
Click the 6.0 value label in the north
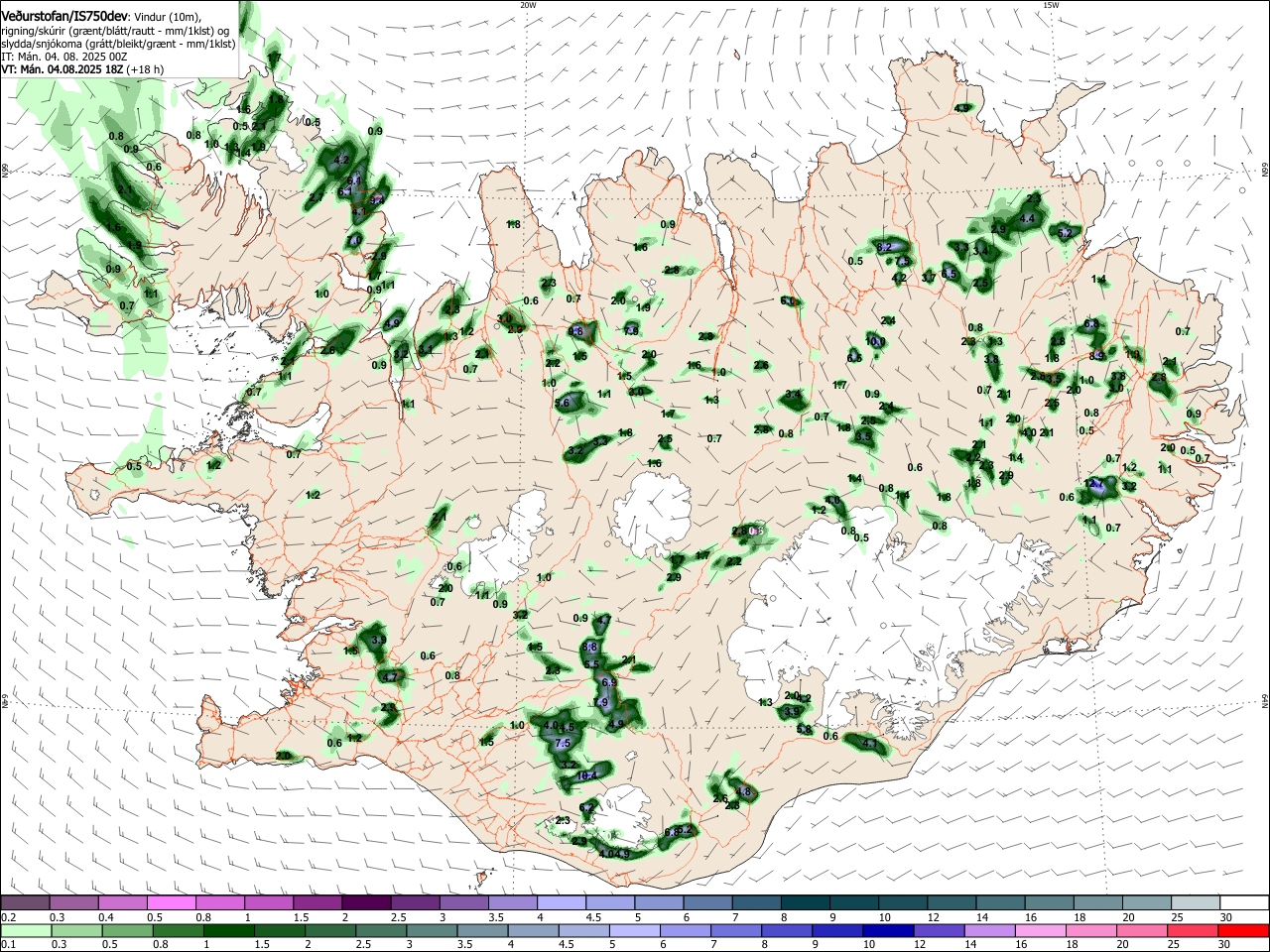point(789,300)
